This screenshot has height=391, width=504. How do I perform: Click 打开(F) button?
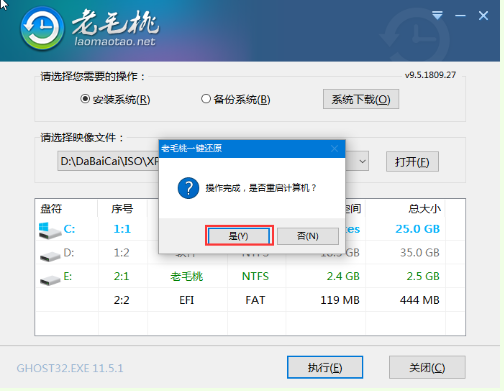(412, 162)
